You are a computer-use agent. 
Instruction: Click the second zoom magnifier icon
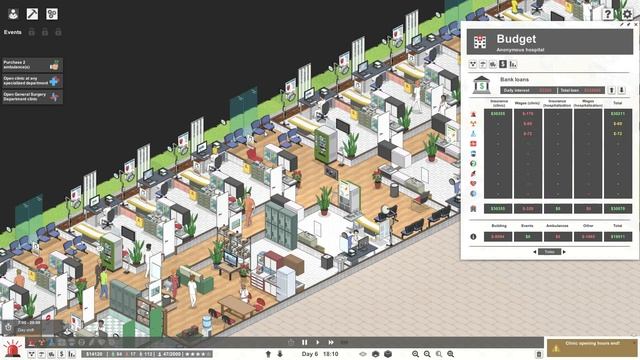(x=427, y=354)
